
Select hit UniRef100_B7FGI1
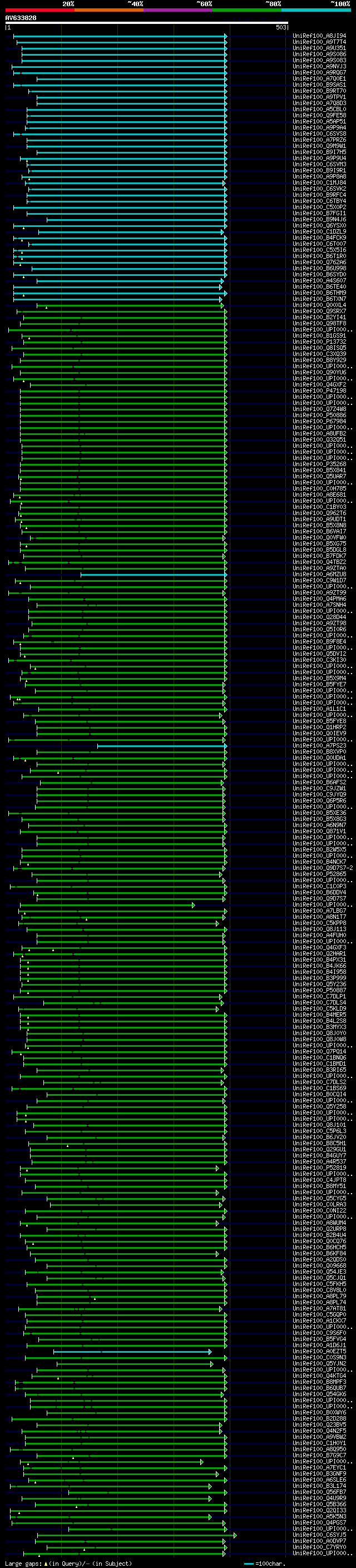tap(319, 213)
